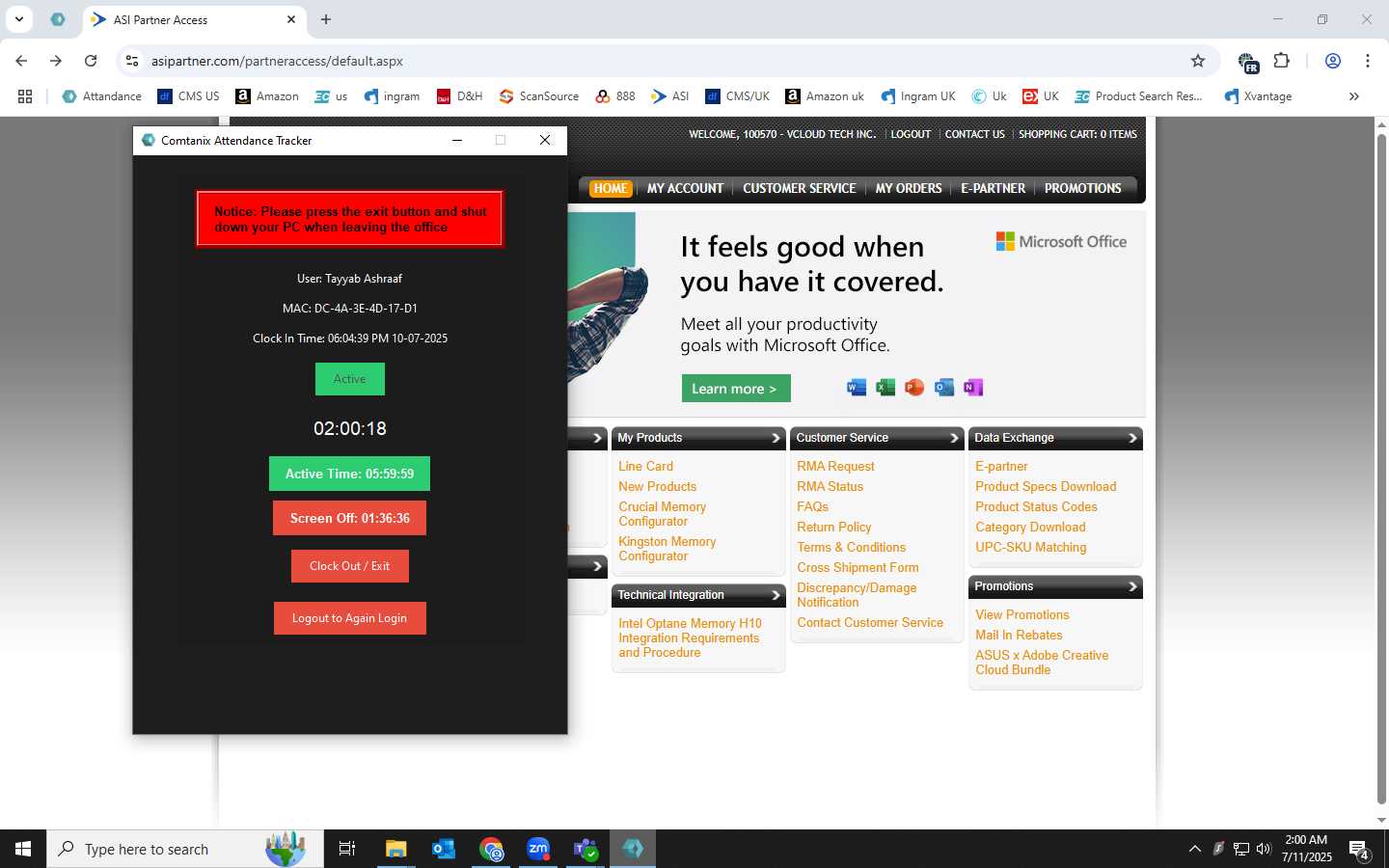Expand the Technical Integration panel arrow
Image resolution: width=1389 pixels, height=868 pixels.
pos(776,595)
